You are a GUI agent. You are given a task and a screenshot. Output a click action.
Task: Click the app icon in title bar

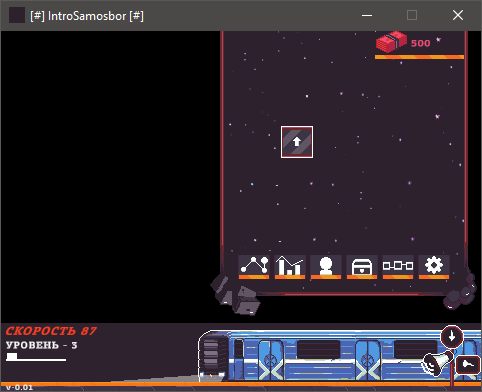pos(17,15)
